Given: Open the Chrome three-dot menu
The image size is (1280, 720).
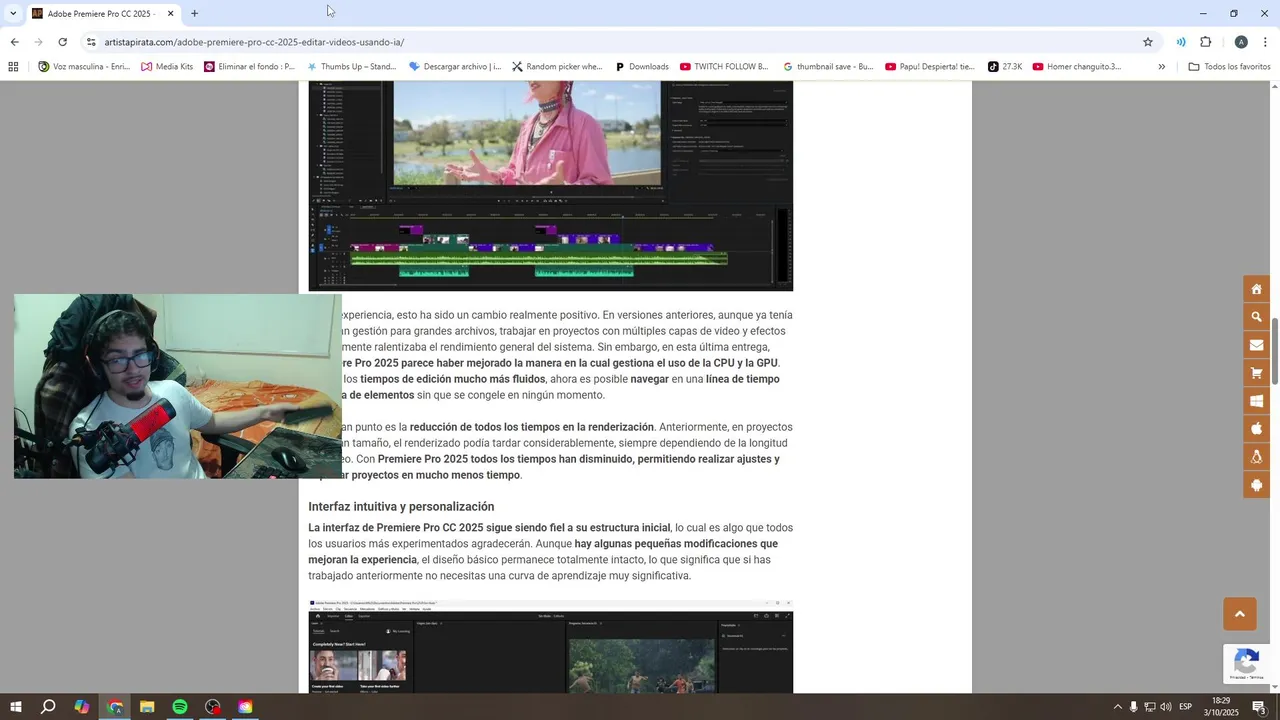Looking at the screenshot, I should click(1265, 42).
